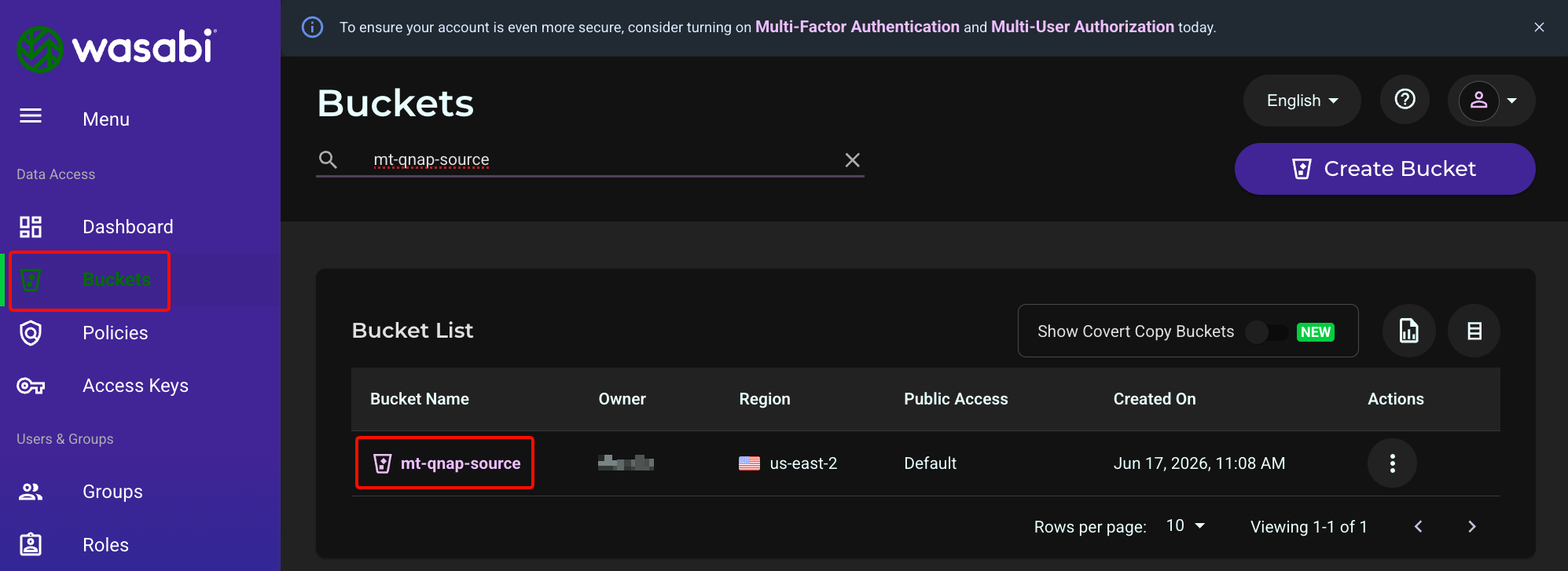Go to the previous page
The height and width of the screenshot is (571, 1568).
[1419, 526]
